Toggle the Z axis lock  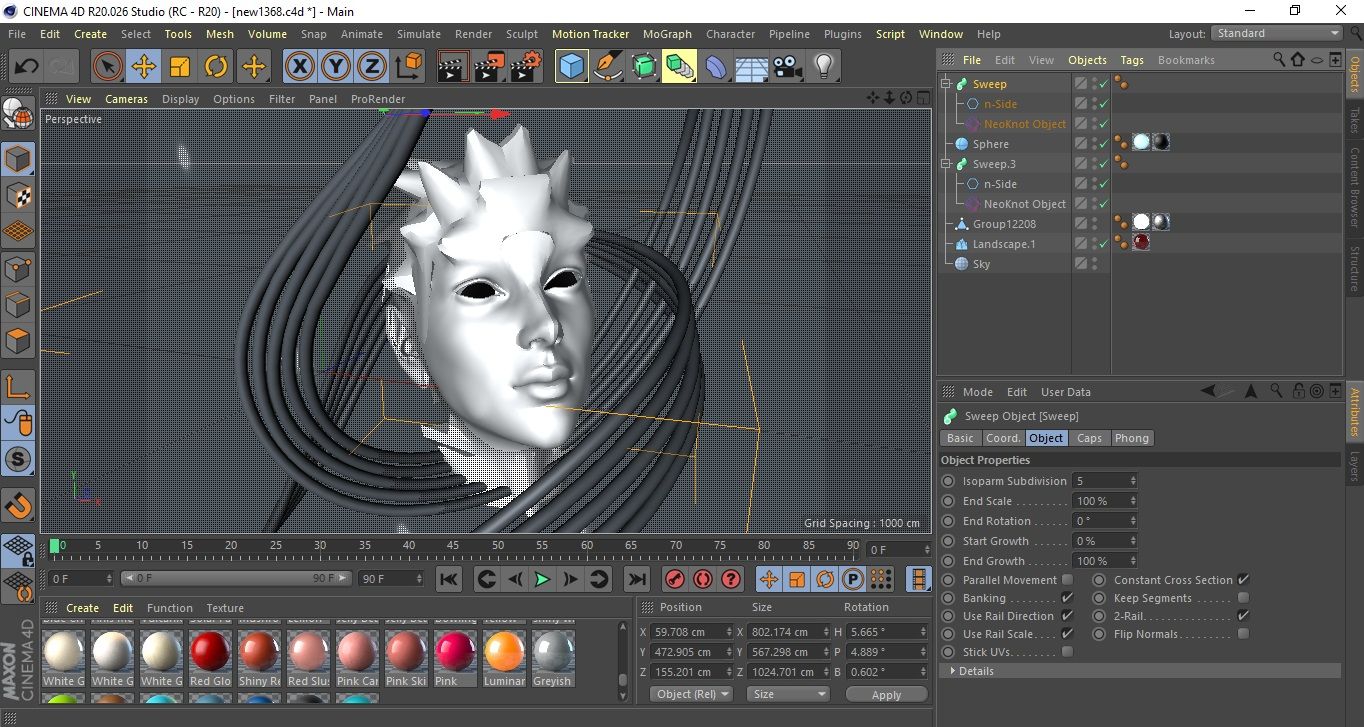tap(371, 67)
